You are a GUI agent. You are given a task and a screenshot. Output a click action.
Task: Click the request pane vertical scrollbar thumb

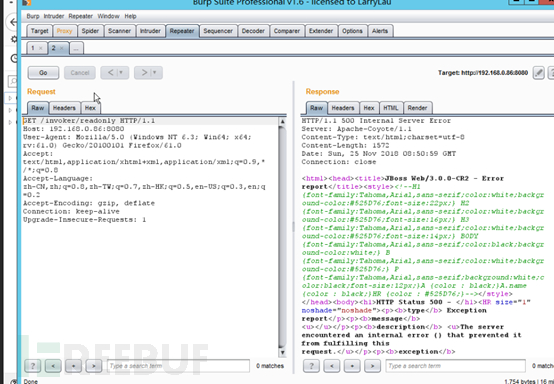click(282, 236)
